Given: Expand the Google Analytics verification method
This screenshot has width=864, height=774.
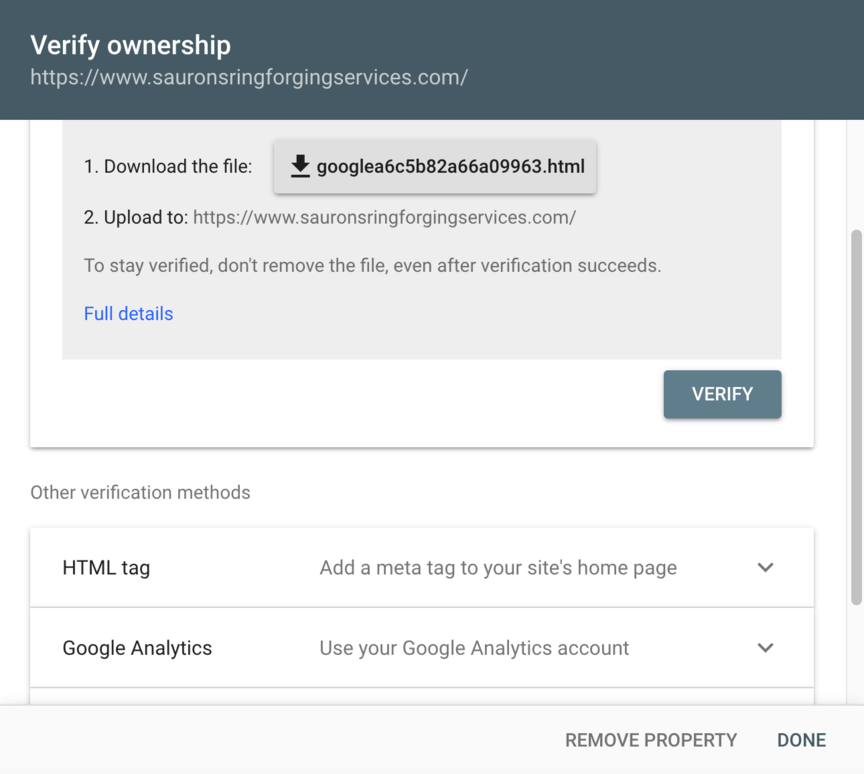Looking at the screenshot, I should pos(420,647).
